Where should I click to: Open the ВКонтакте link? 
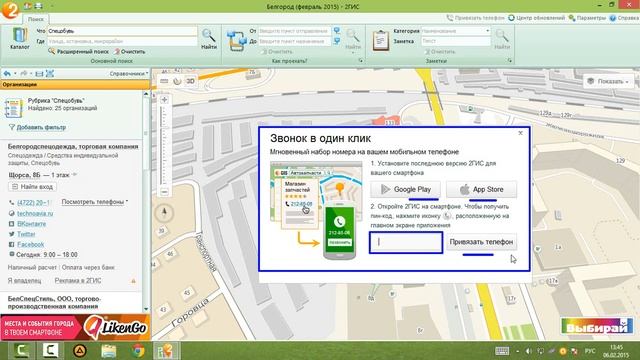point(31,224)
